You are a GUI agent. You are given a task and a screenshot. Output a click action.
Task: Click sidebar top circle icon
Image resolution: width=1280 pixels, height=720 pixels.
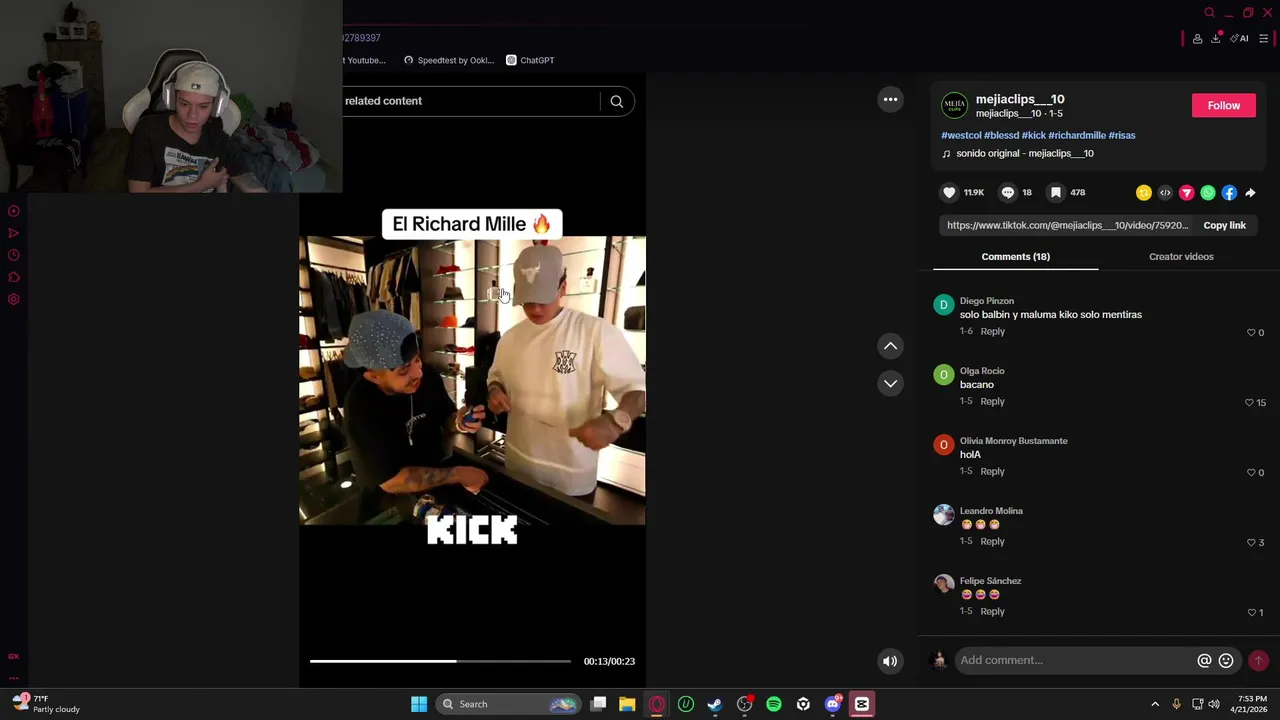coord(14,211)
